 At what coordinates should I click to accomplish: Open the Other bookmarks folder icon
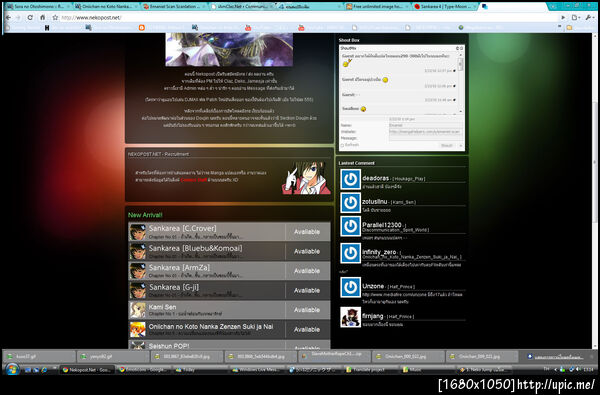click(569, 28)
